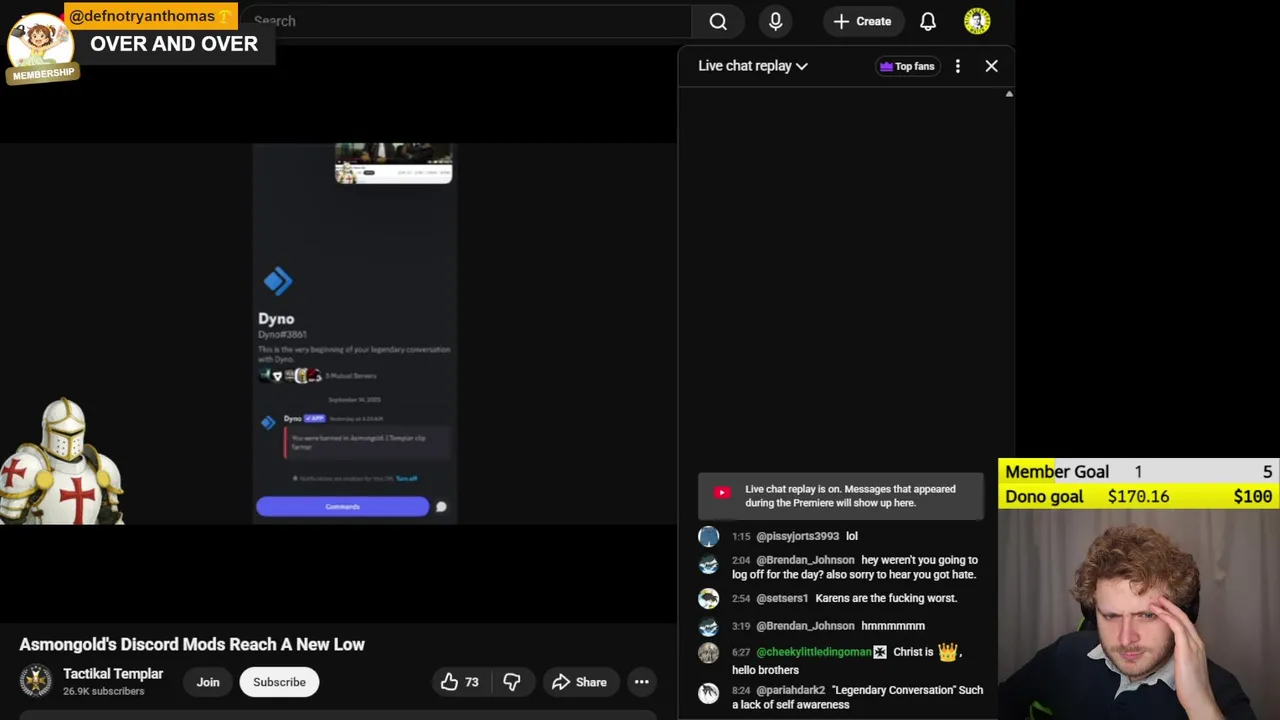Click the Dyno logo icon in video
Screen dimensions: 1280x720
click(278, 281)
